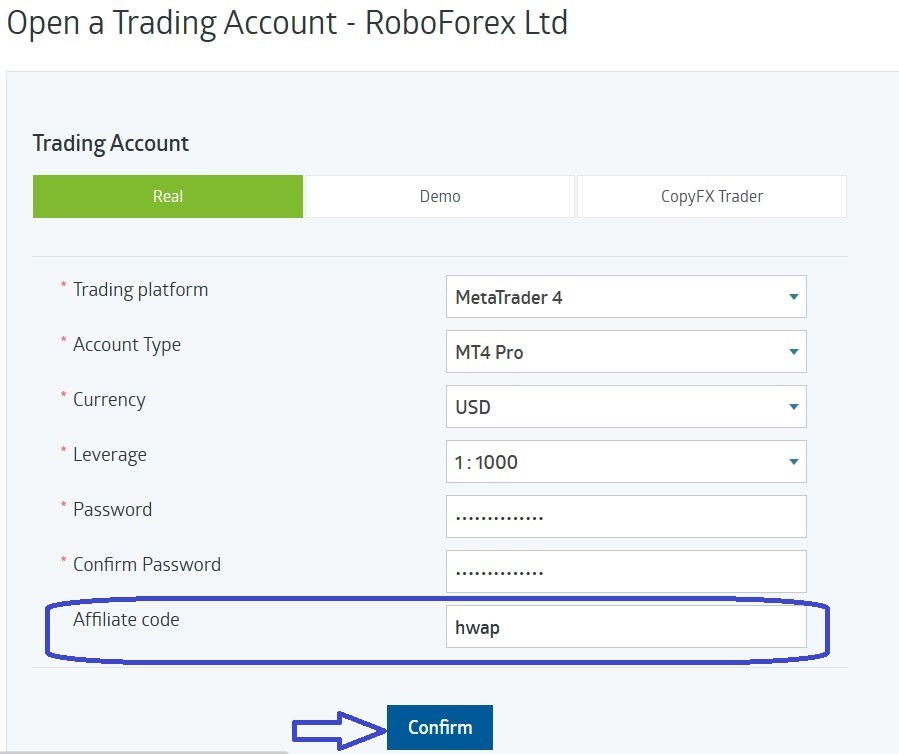Click the Trading platform label
The image size is (899, 754).
point(140,290)
